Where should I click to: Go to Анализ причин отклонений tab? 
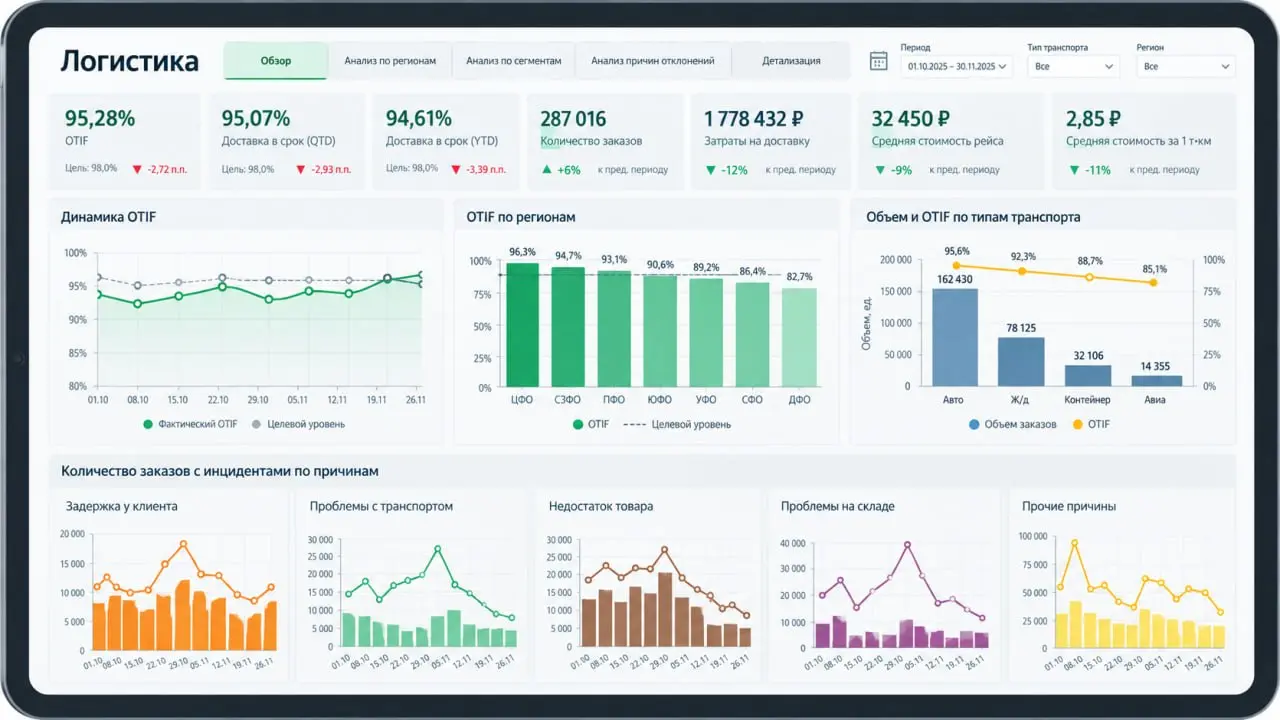(653, 61)
